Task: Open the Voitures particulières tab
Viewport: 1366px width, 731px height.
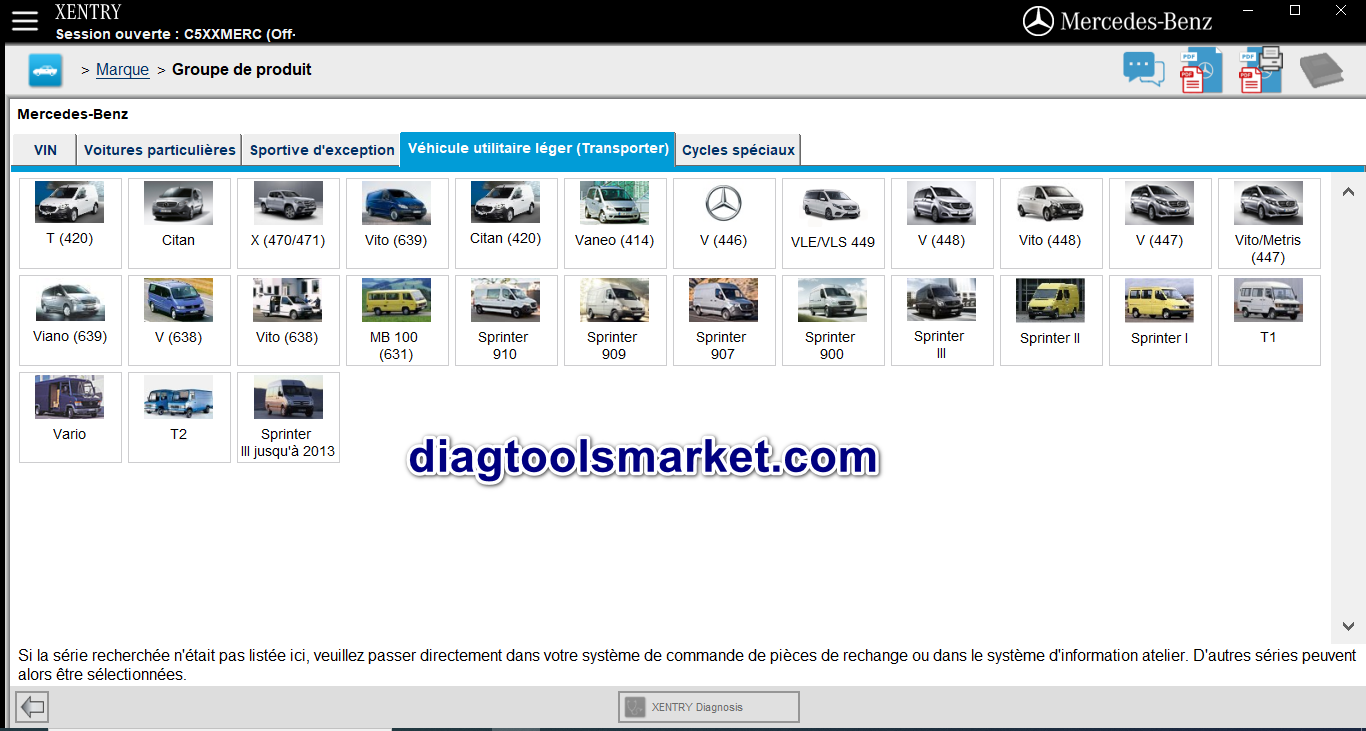Action: click(159, 150)
